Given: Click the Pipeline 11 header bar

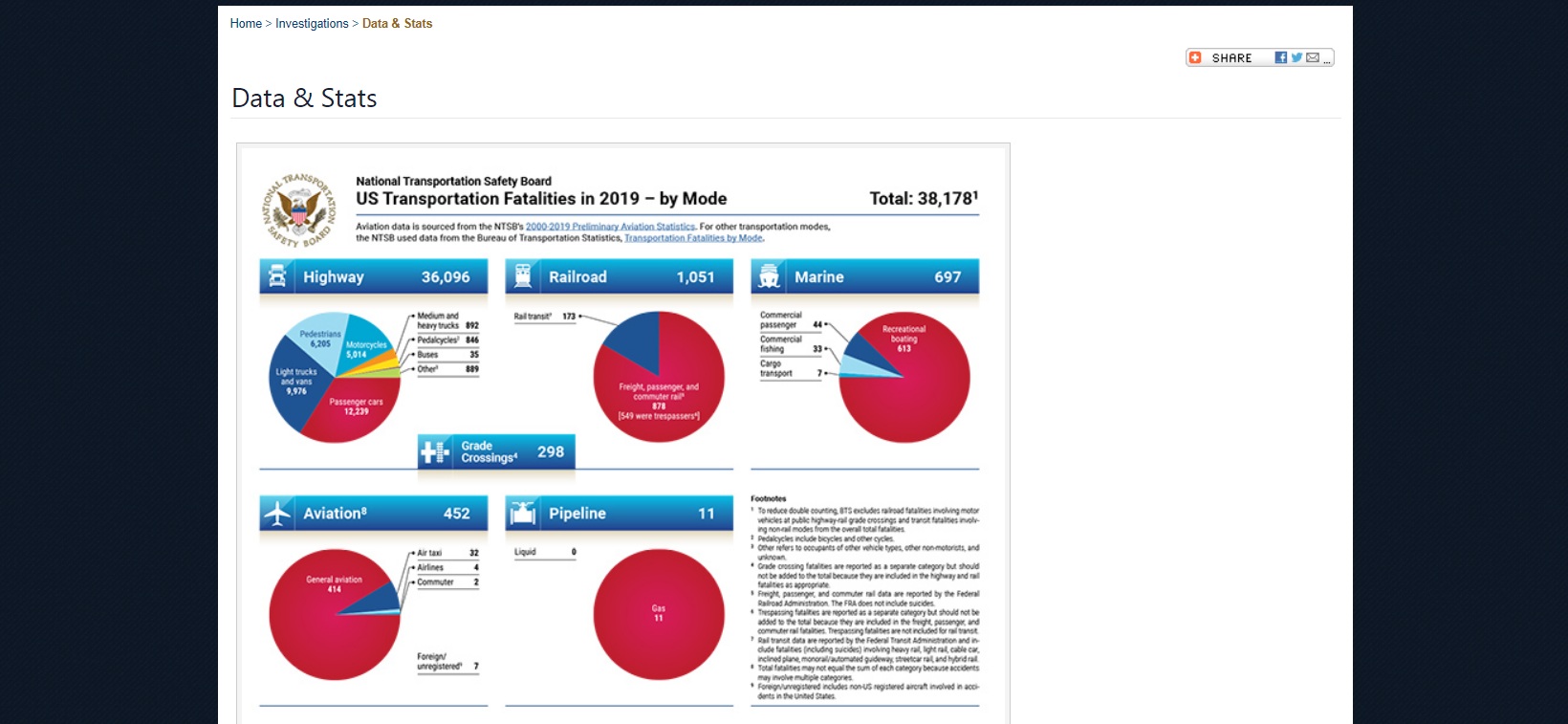Looking at the screenshot, I should coord(620,514).
